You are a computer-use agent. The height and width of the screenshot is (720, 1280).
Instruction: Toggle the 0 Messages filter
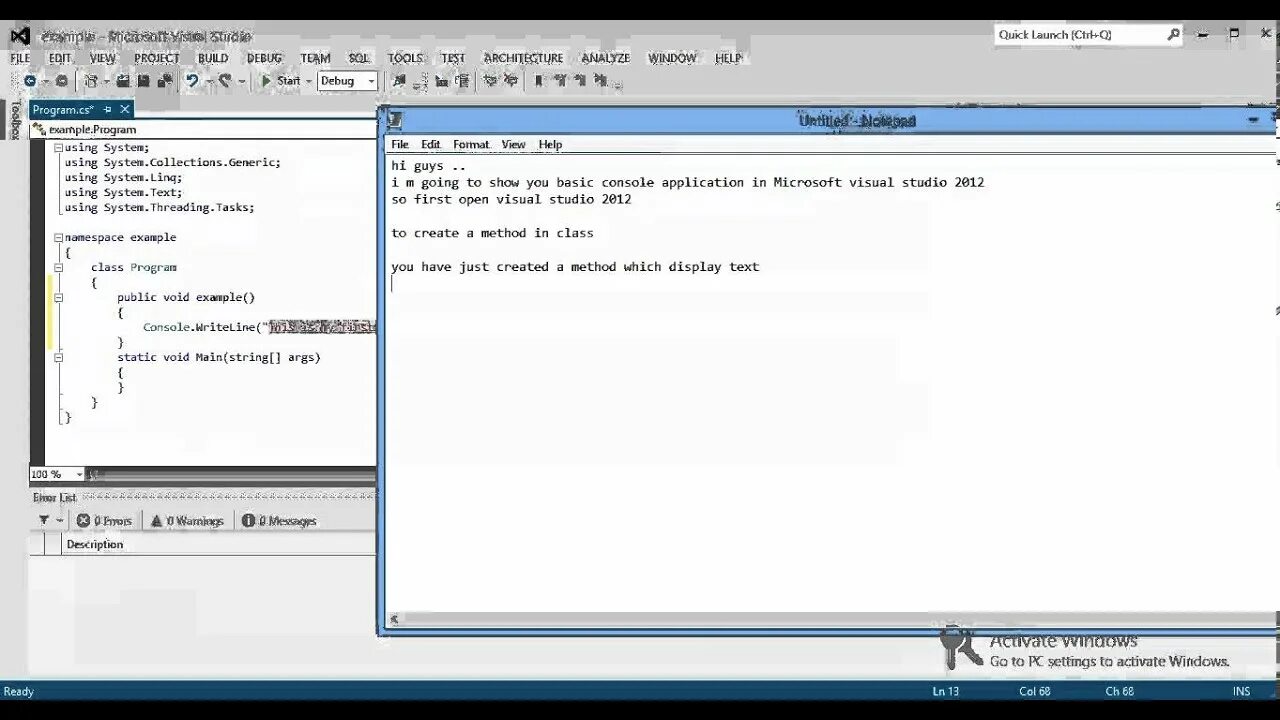coord(279,520)
